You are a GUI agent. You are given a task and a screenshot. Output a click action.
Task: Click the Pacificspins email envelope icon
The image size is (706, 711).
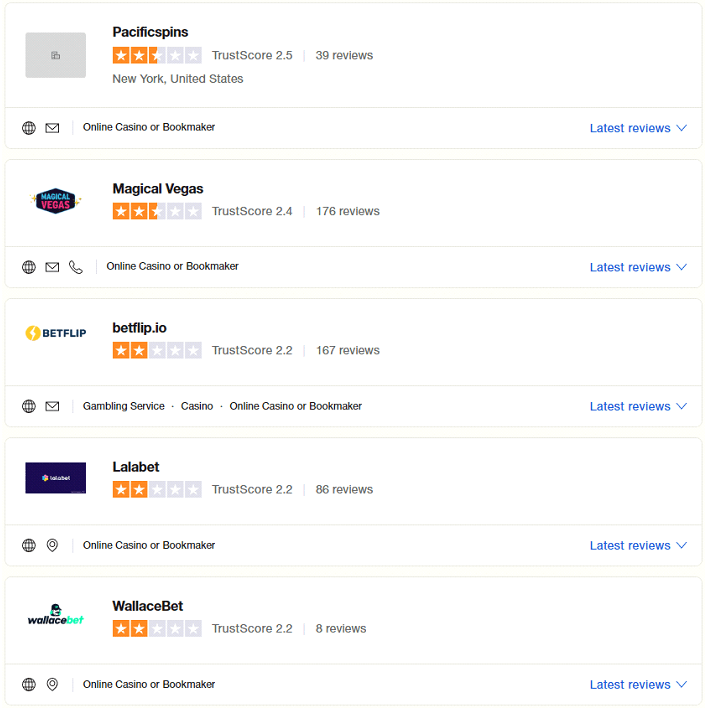tap(52, 128)
